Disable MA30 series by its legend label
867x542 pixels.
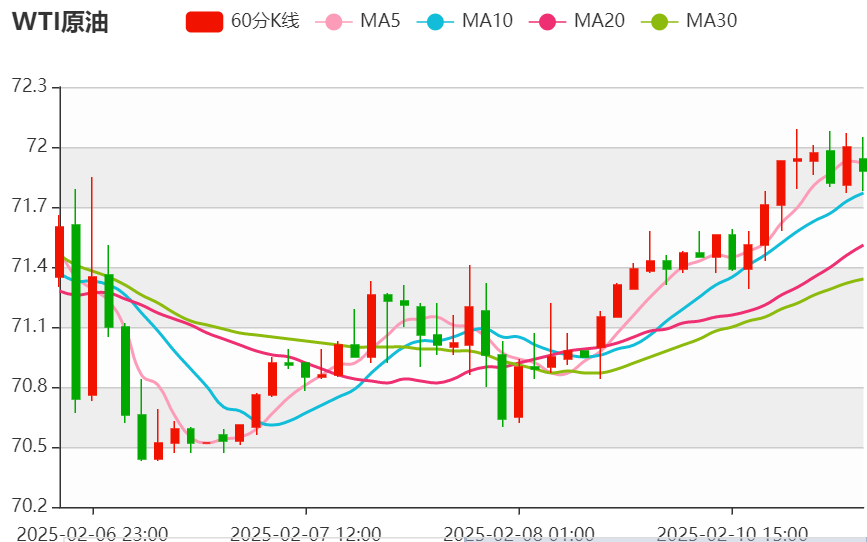(711, 21)
